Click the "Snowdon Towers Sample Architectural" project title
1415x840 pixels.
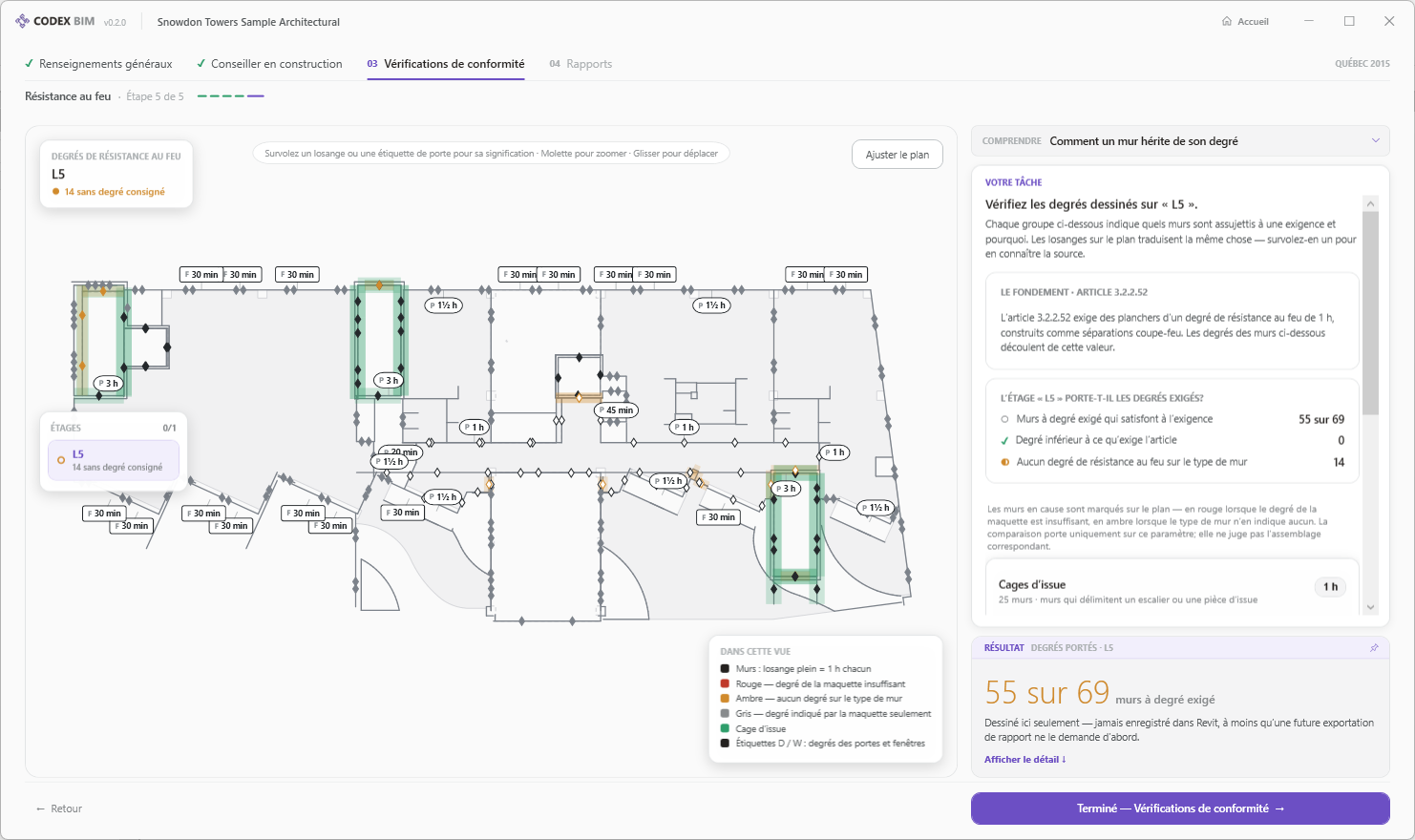point(248,22)
